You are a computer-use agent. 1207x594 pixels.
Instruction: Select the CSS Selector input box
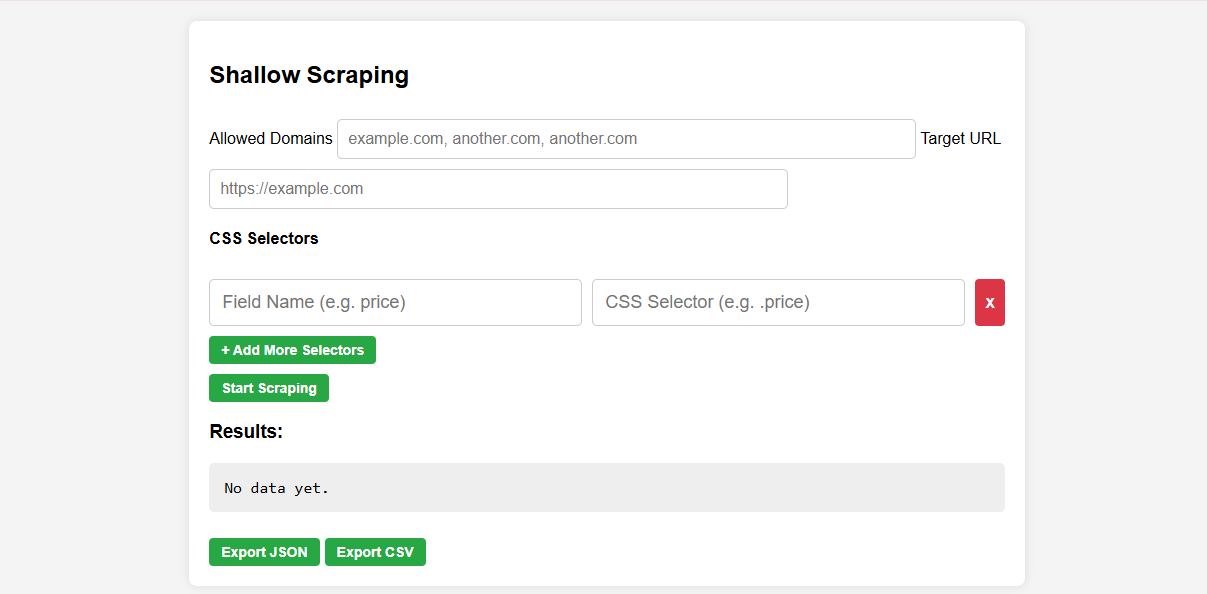[778, 302]
